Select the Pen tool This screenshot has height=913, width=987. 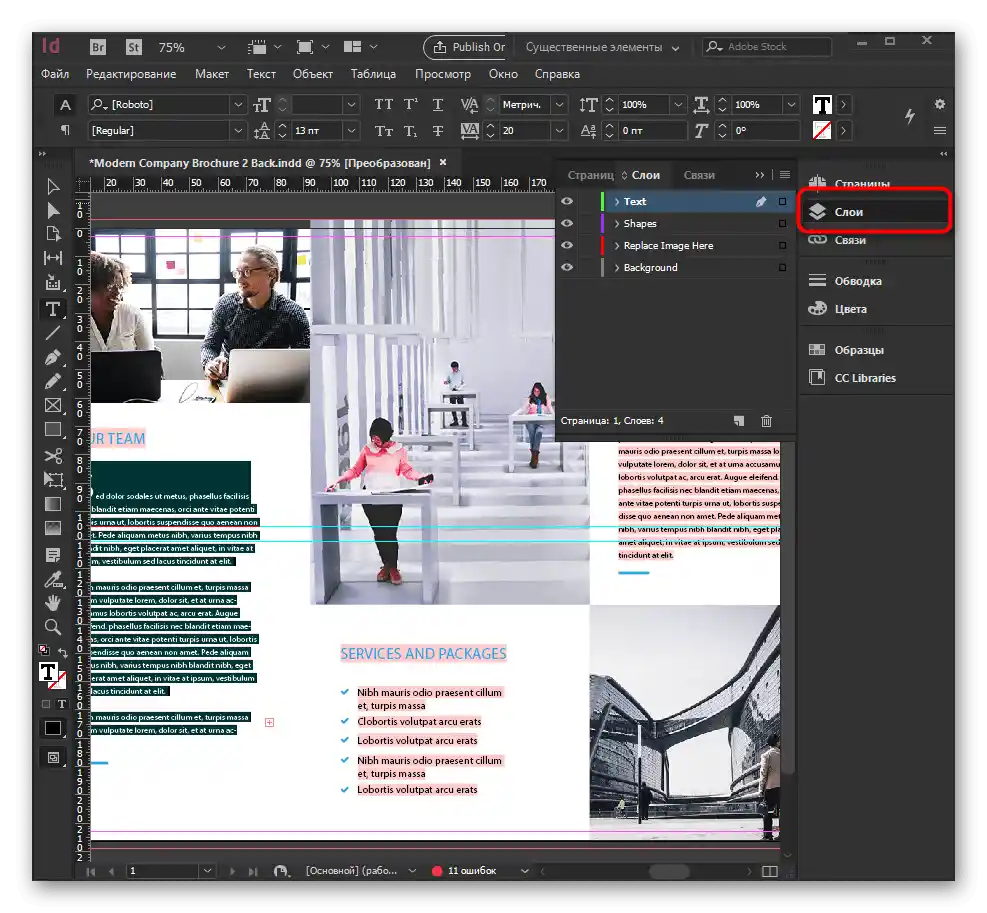click(x=53, y=357)
